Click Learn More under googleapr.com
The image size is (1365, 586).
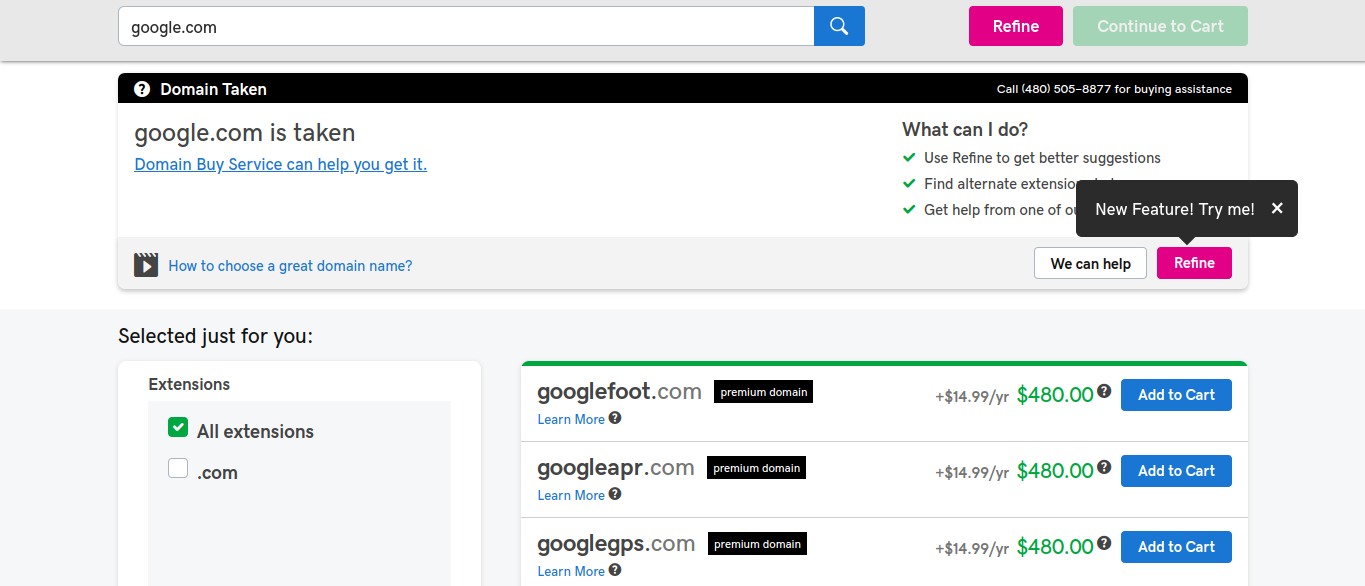tap(571, 495)
